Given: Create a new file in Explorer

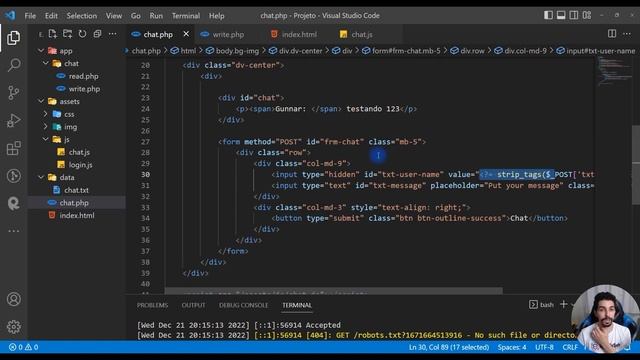Looking at the screenshot, I should (x=53, y=34).
